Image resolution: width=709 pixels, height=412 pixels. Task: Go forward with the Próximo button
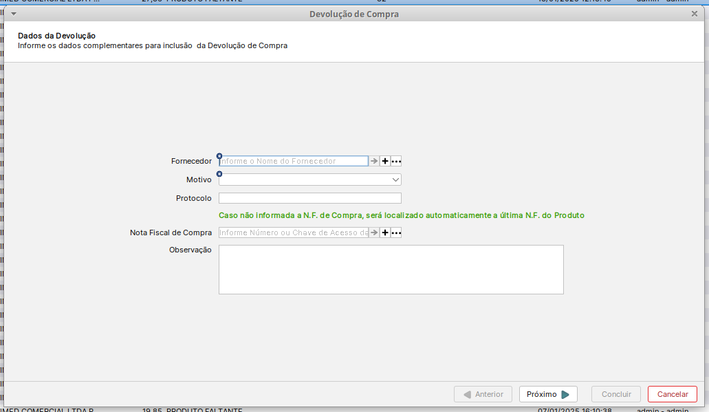pyautogui.click(x=548, y=394)
